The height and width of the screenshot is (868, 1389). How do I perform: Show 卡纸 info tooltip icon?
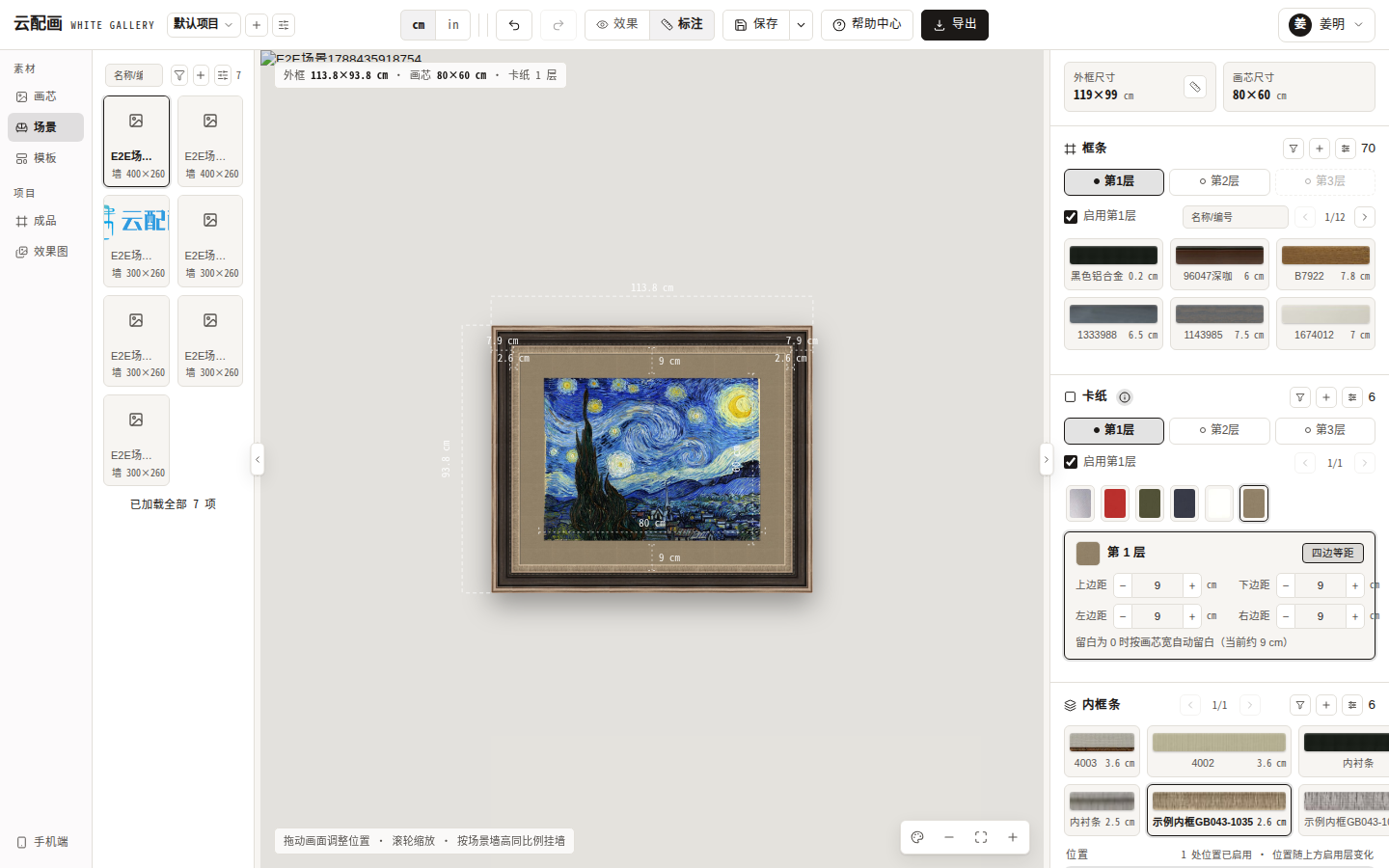click(x=1125, y=397)
